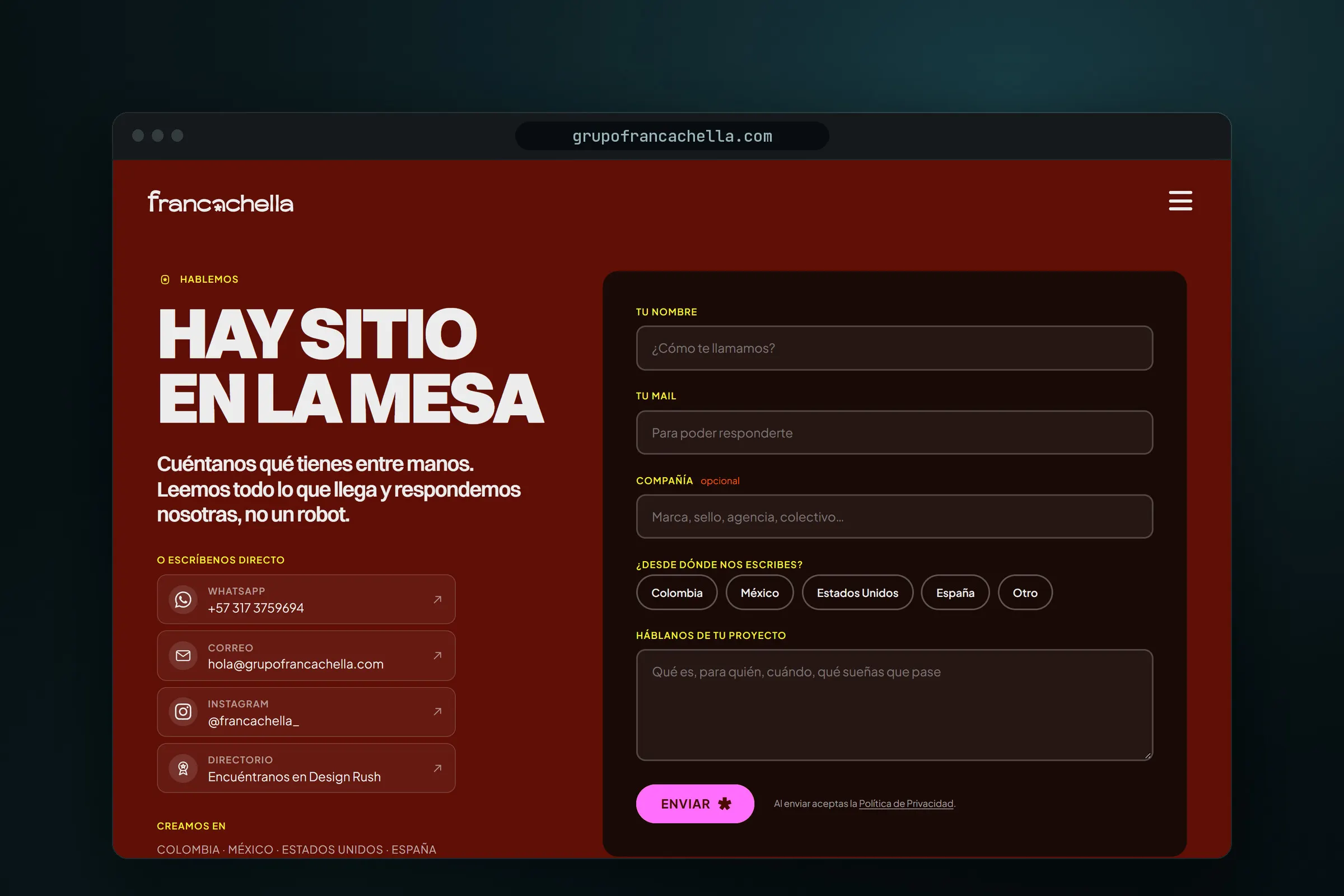Click the WhatsApp icon

(183, 599)
